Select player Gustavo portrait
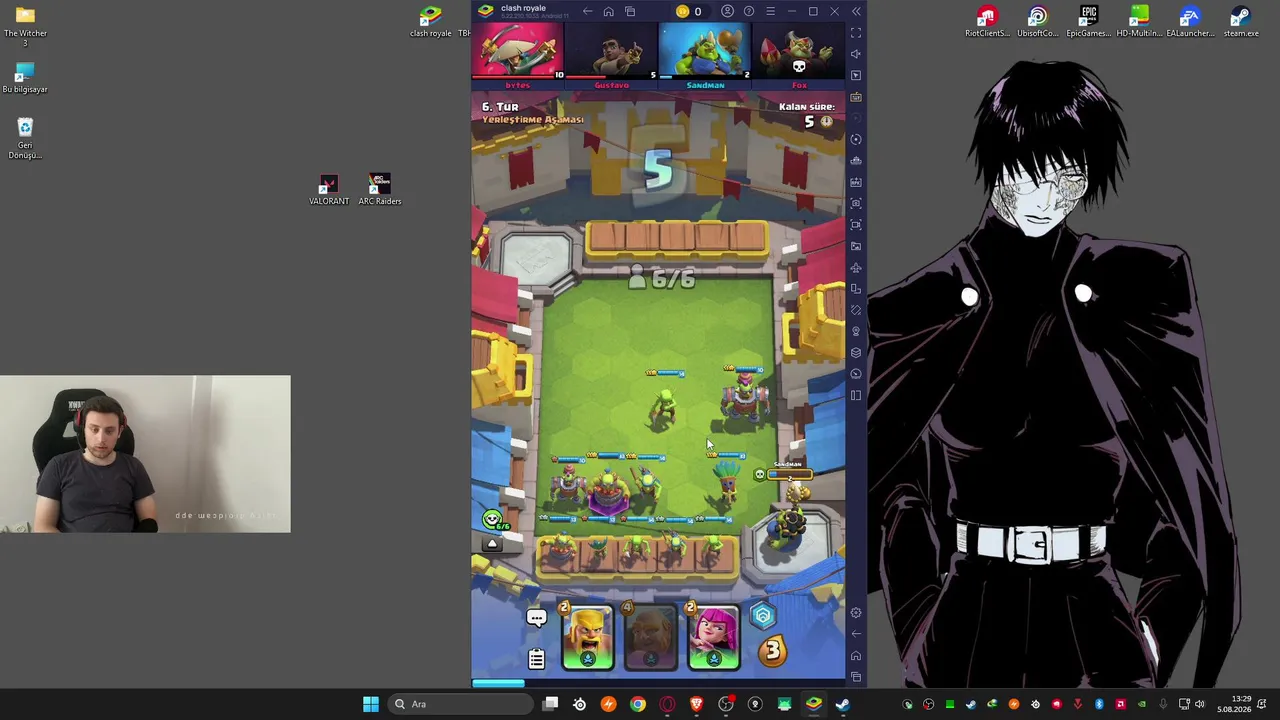1280x720 pixels. [x=612, y=52]
